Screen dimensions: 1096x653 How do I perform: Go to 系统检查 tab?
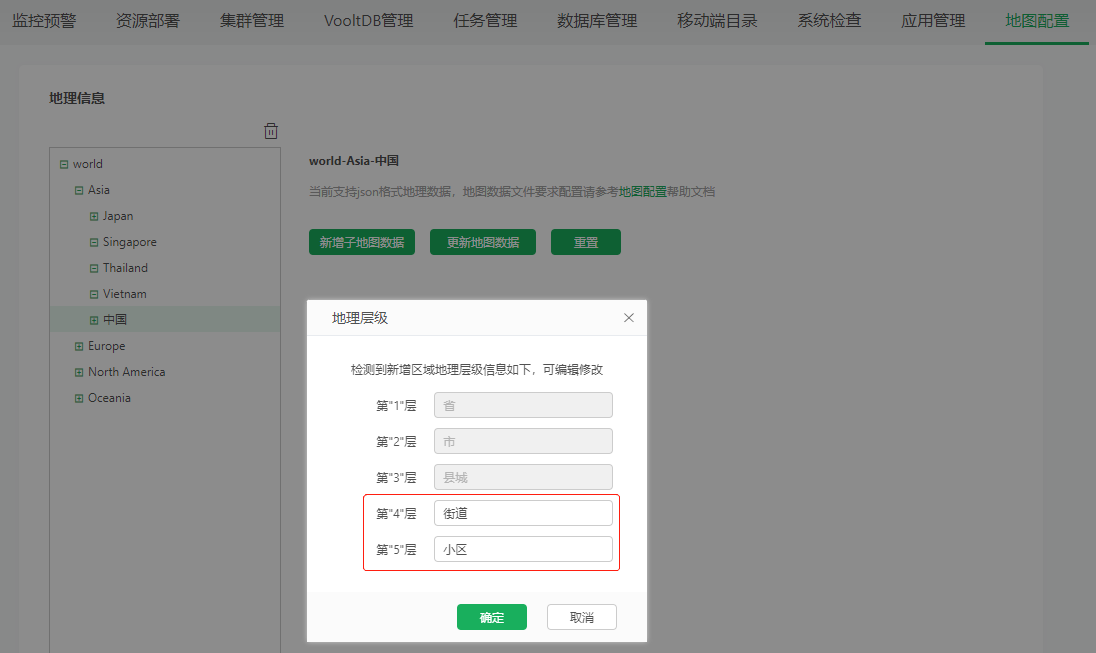(829, 21)
